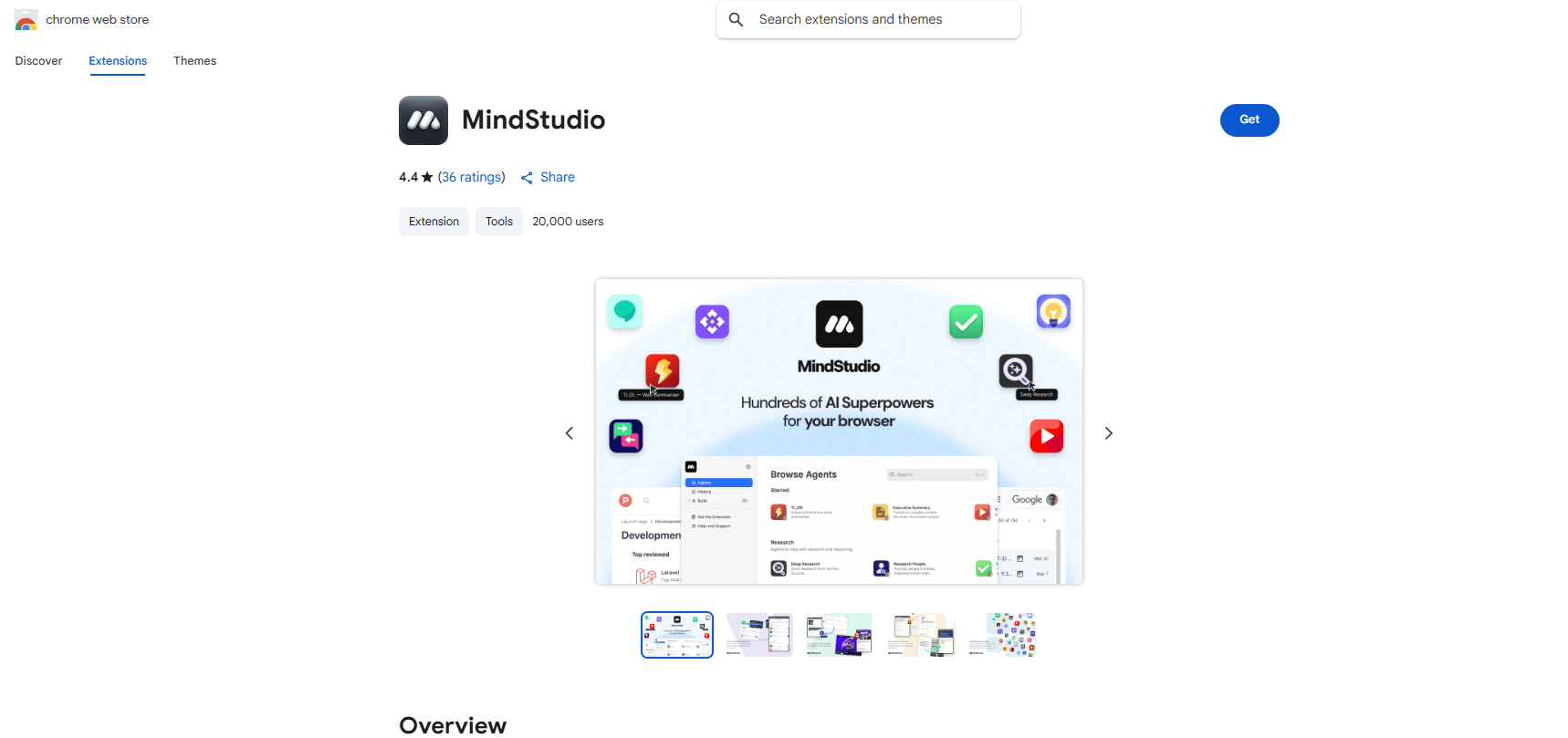This screenshot has height=738, width=1568.
Task: Click the Extension category chip
Action: click(434, 222)
